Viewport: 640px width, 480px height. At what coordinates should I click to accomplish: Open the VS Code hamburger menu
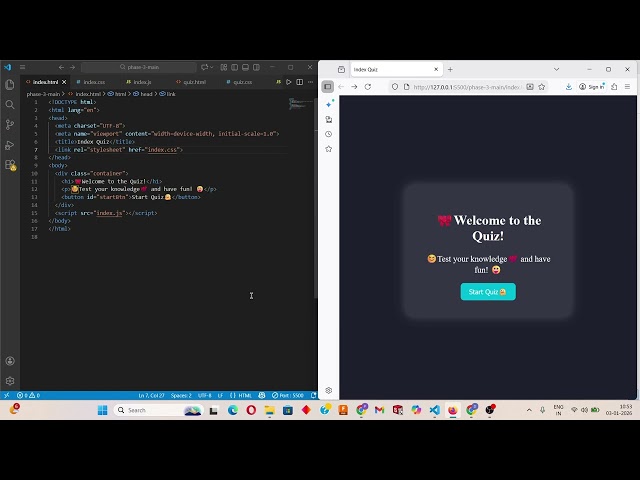[x=22, y=67]
